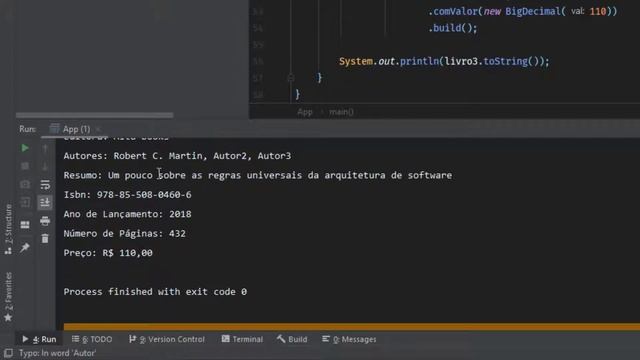Click the orange bar below console output
Screen dimensions: 640x360
pyautogui.click(x=351, y=327)
